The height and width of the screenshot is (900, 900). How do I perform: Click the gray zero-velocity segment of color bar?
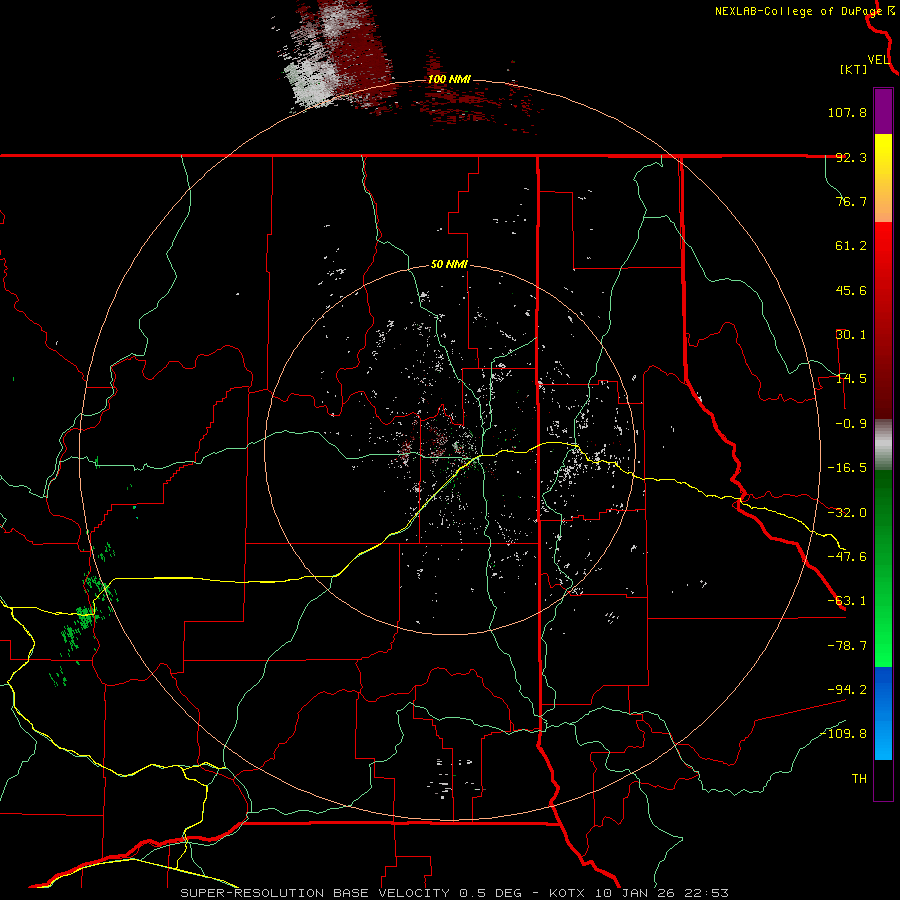coord(883,445)
